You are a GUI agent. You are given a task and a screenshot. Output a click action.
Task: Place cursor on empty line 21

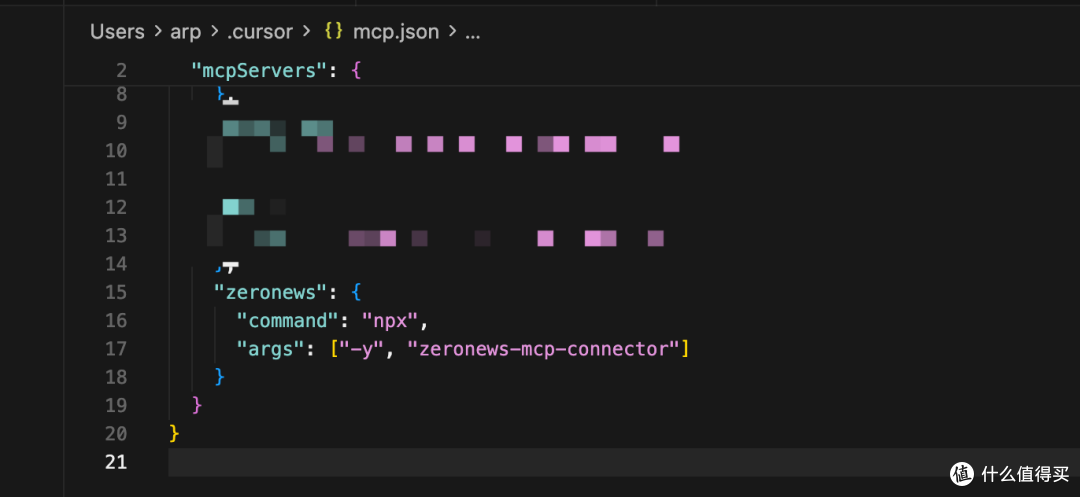coord(623,462)
